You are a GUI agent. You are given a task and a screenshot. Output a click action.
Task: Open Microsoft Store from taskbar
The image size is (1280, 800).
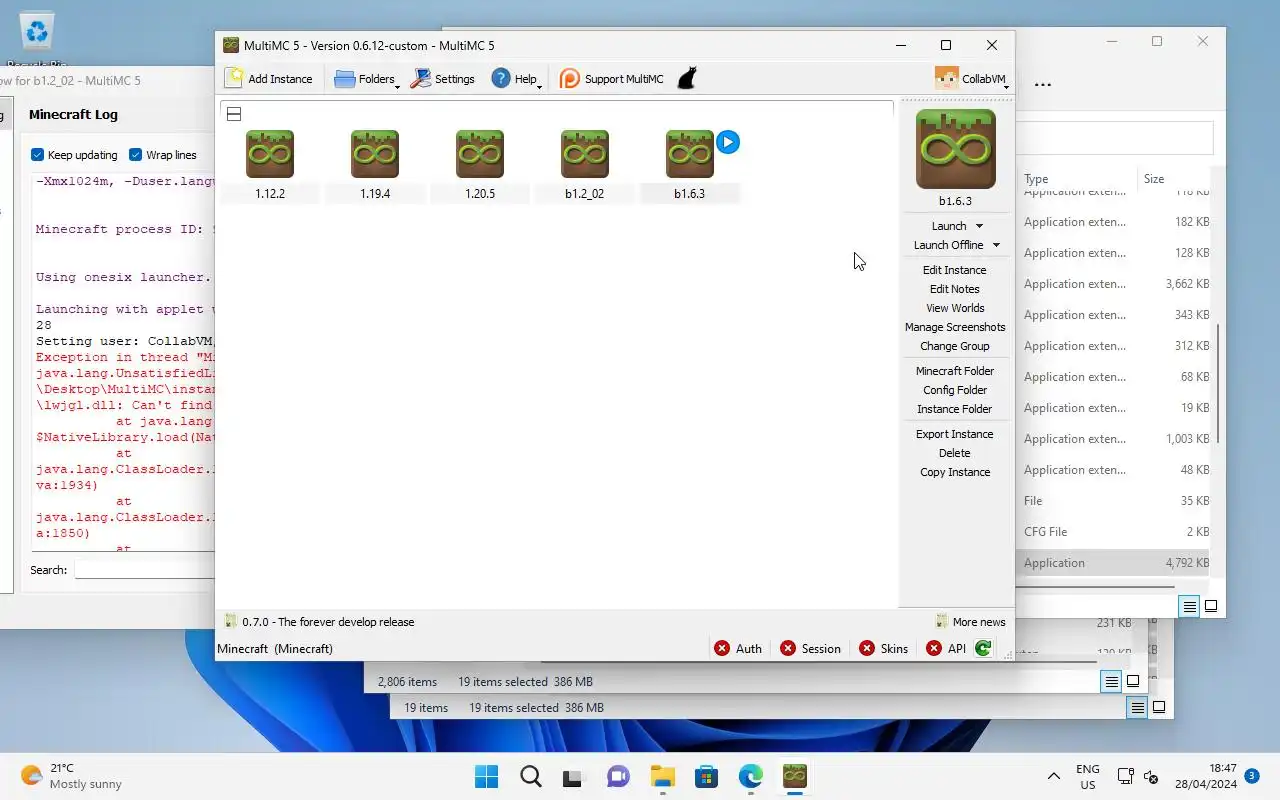706,776
